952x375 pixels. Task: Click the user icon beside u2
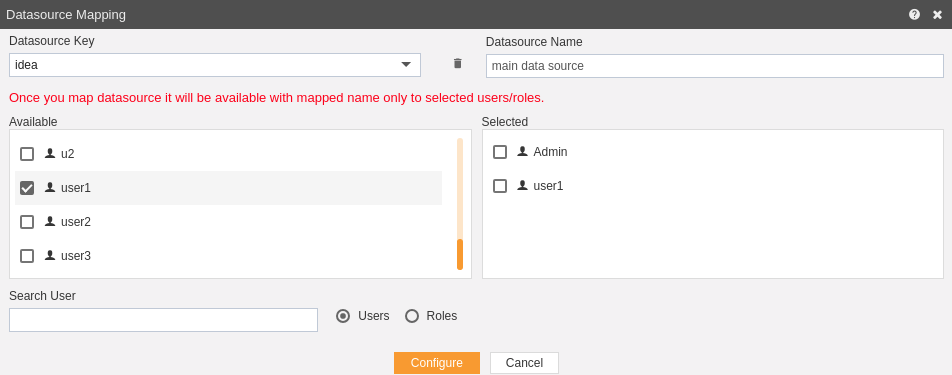pyautogui.click(x=50, y=154)
